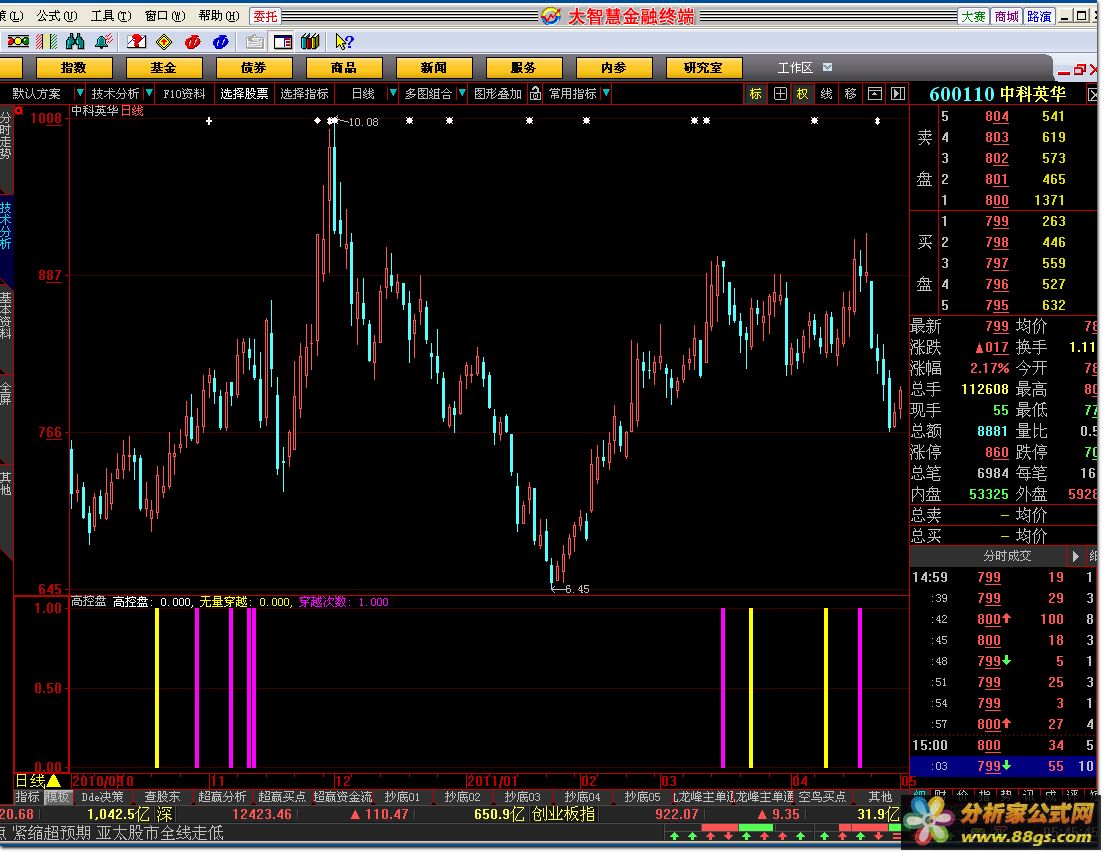
Task: Click the scrolling news headline 亚太股市全线走低
Action: coord(160,833)
